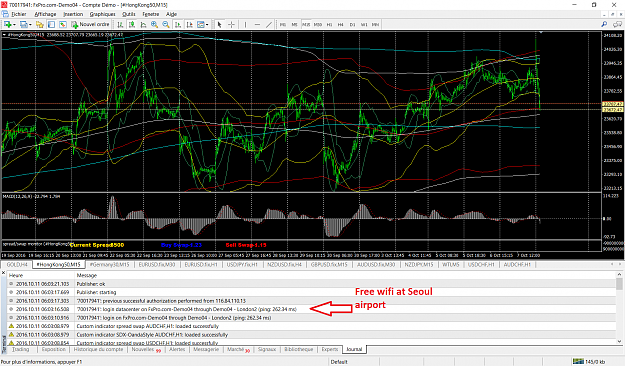Switch timeframe to M15
This screenshot has height=366, width=625.
point(306,25)
